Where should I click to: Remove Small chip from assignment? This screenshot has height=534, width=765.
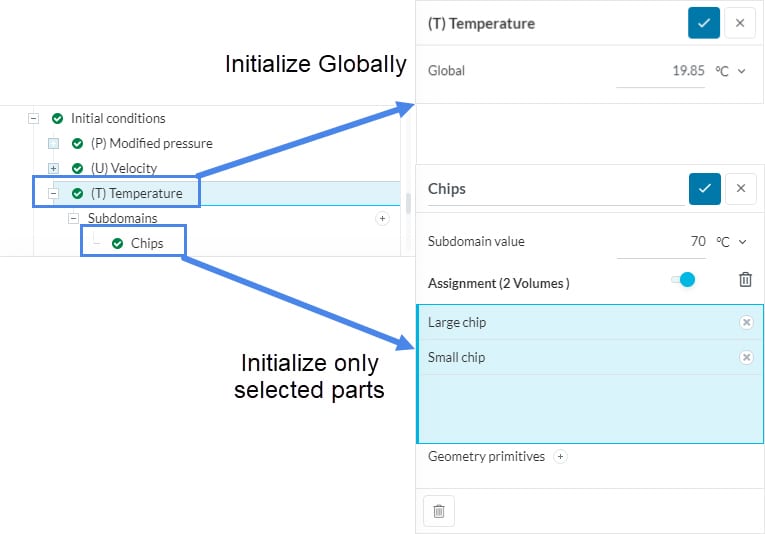746,357
